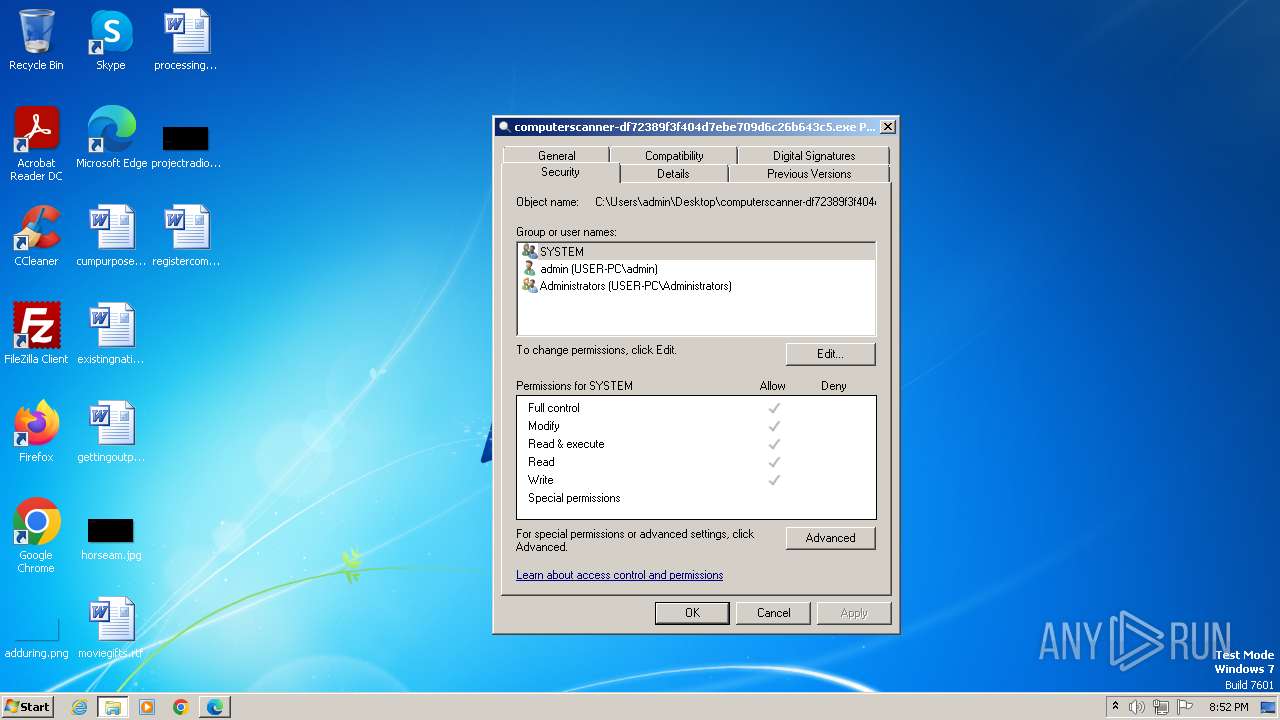The width and height of the screenshot is (1280, 720).
Task: Select admin (USER-PC\admin) user entry
Action: coord(696,269)
